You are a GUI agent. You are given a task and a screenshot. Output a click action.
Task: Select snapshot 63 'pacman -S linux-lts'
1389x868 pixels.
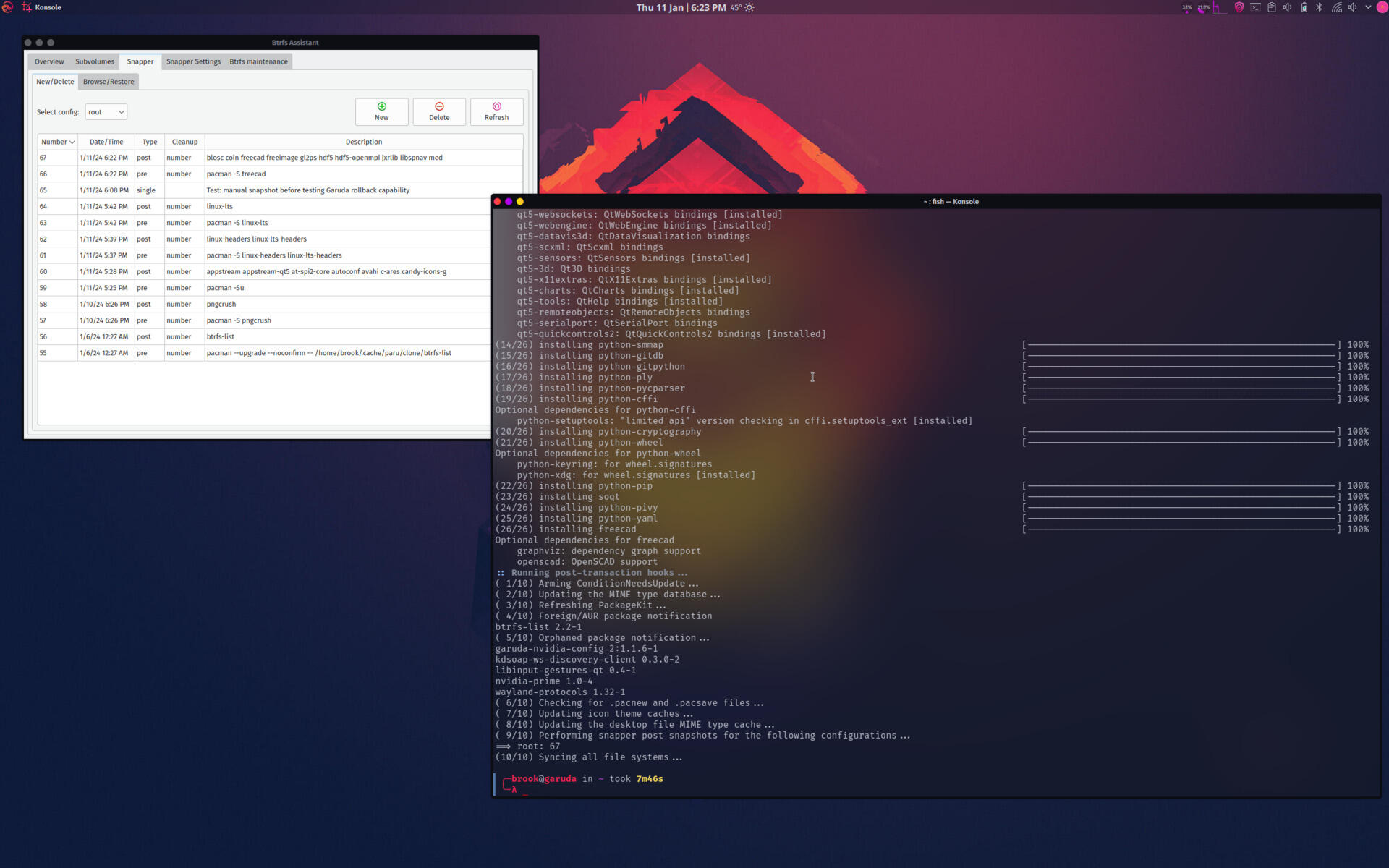pos(265,223)
